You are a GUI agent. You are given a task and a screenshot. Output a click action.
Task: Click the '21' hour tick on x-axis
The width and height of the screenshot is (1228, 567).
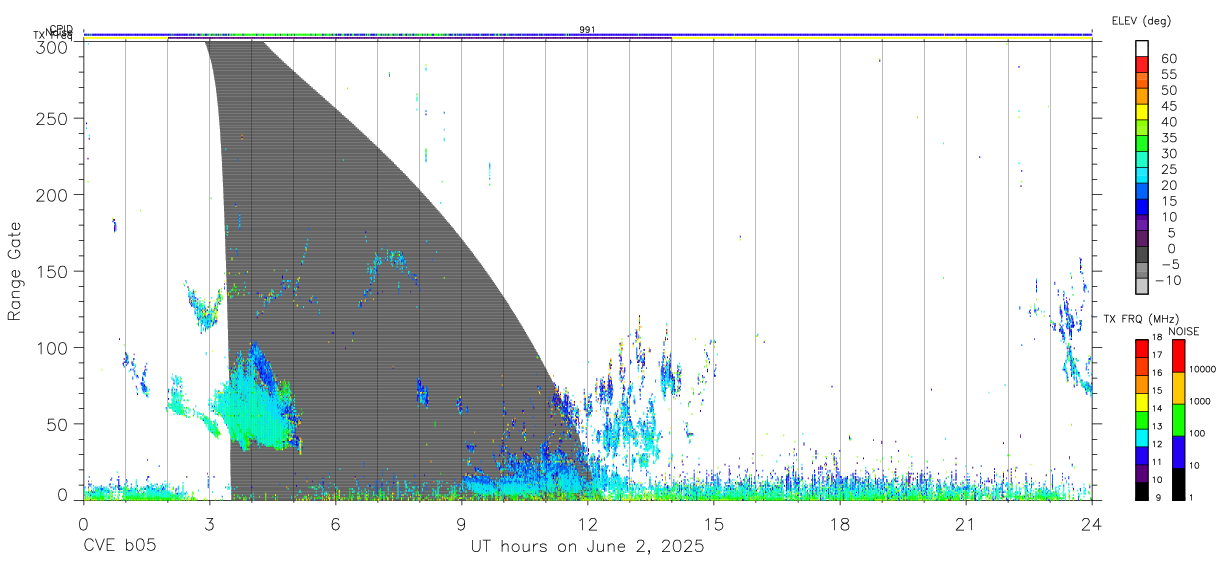tap(966, 523)
